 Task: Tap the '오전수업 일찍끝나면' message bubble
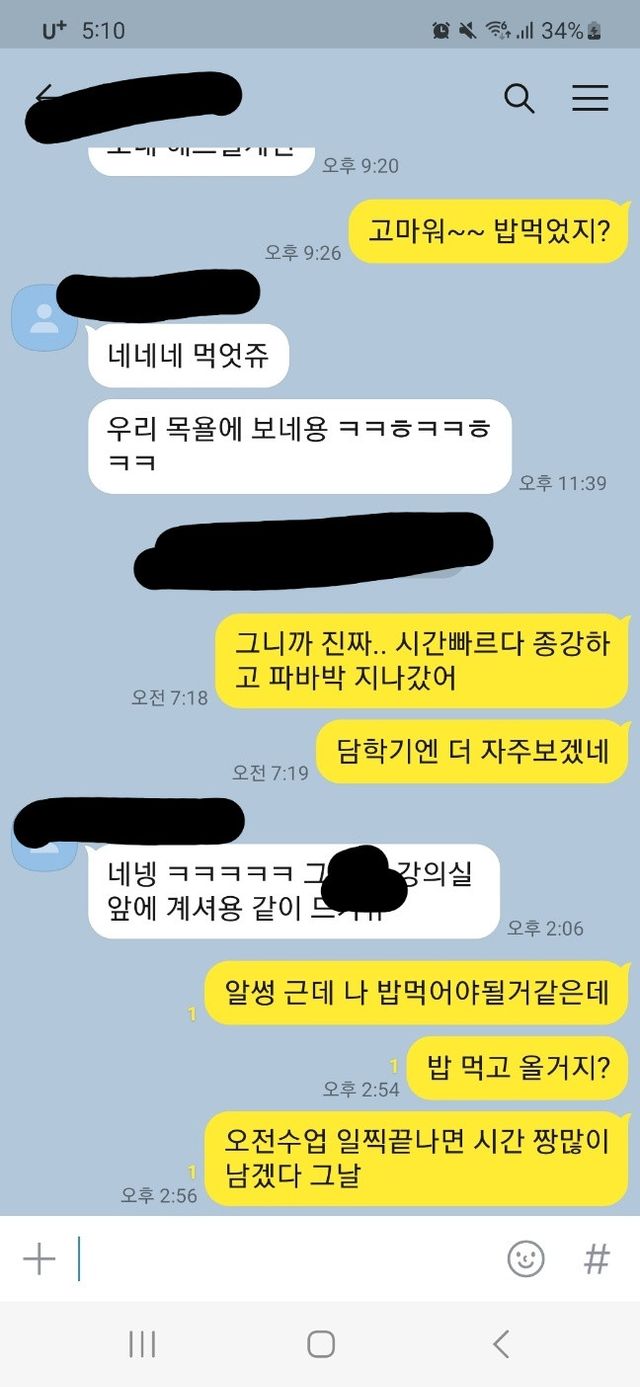pyautogui.click(x=417, y=1159)
